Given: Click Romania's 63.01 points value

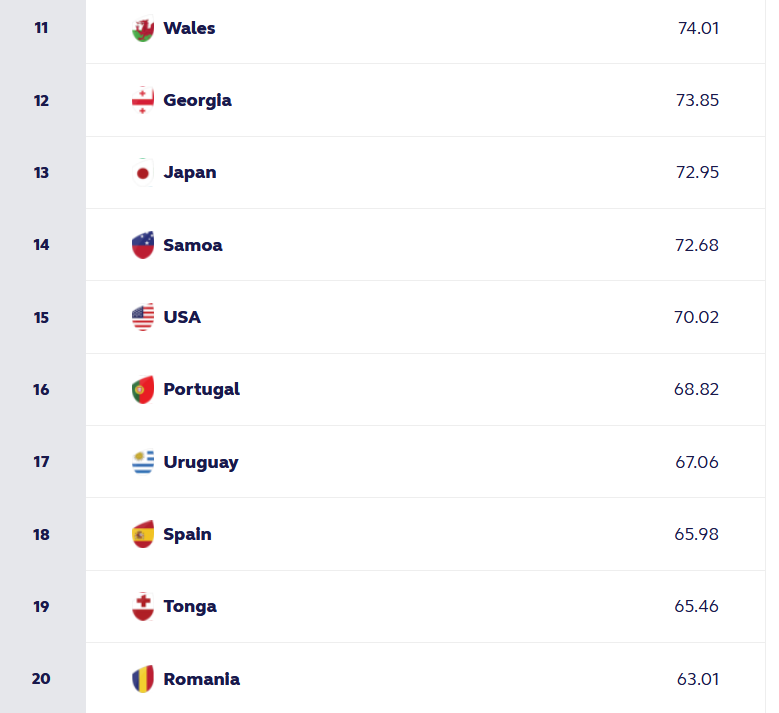Looking at the screenshot, I should point(697,679).
